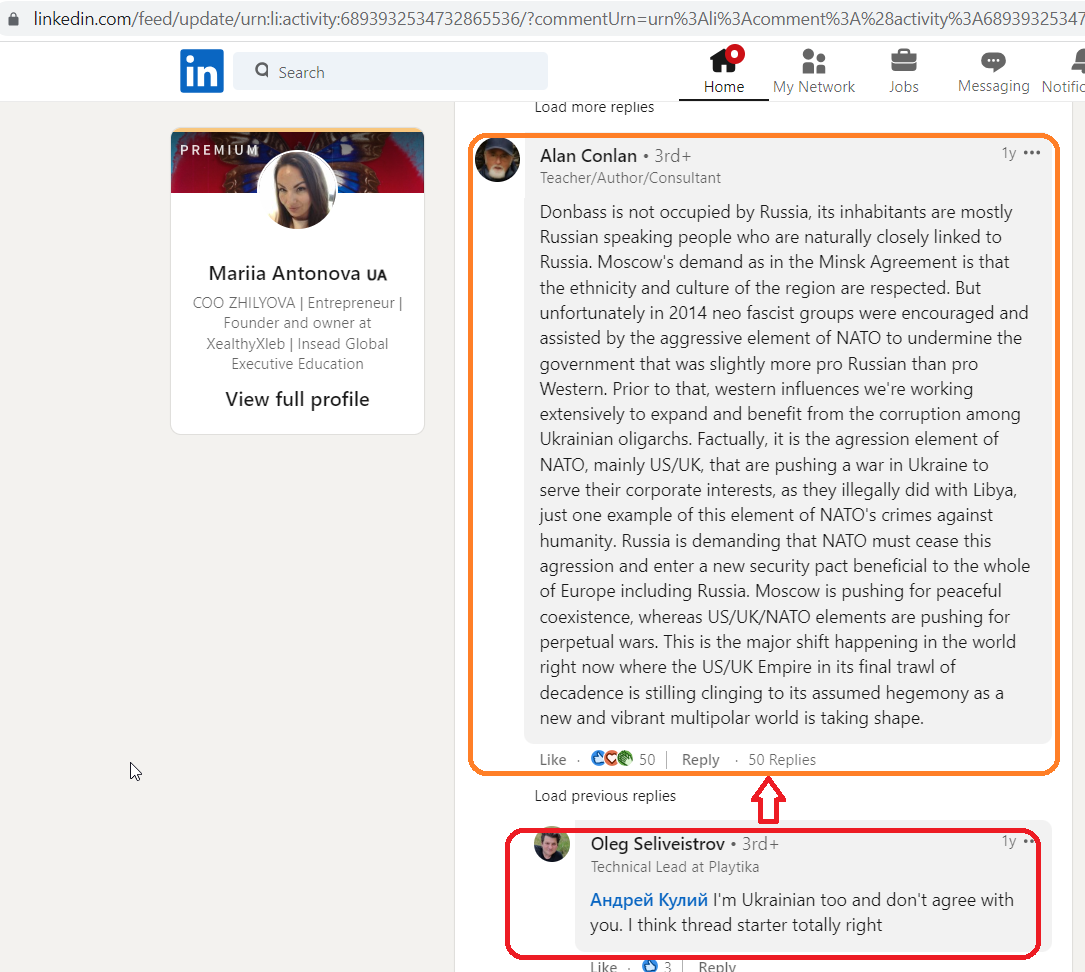Viewport: 1085px width, 972px height.
Task: Open the Jobs tab
Action: click(x=904, y=71)
